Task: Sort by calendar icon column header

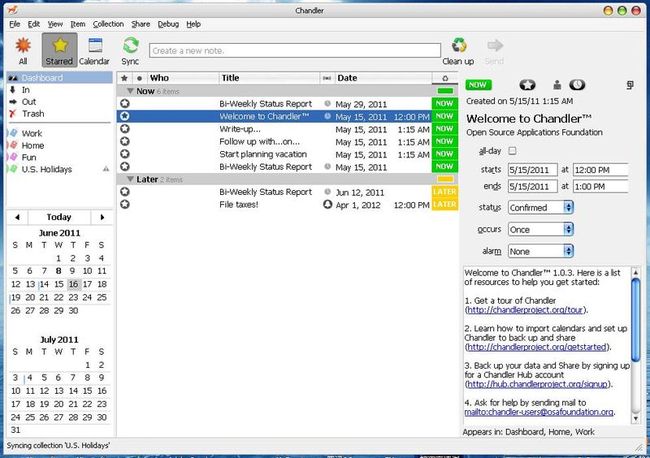Action: (327, 78)
